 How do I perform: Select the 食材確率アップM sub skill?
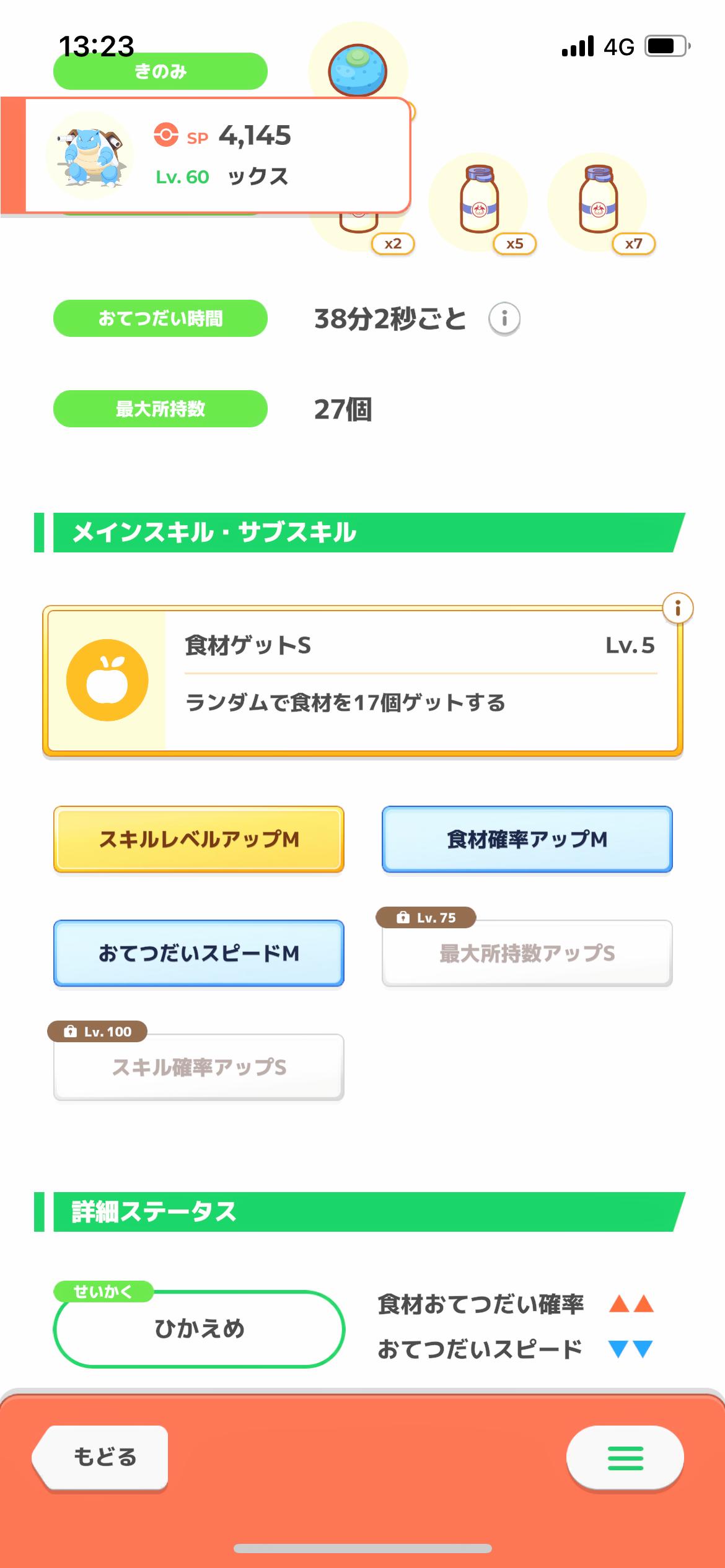[x=527, y=839]
